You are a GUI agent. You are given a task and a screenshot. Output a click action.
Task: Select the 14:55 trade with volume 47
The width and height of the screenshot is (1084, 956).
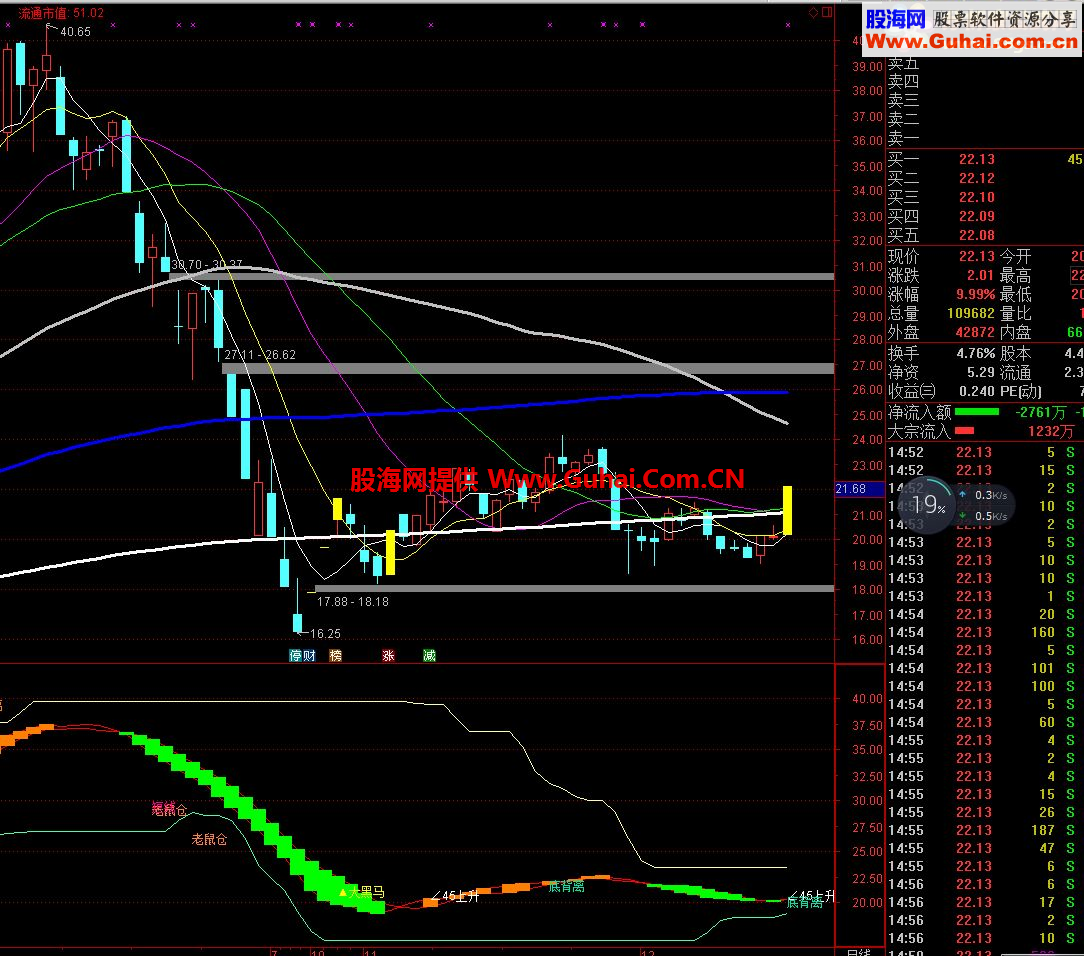(x=985, y=848)
